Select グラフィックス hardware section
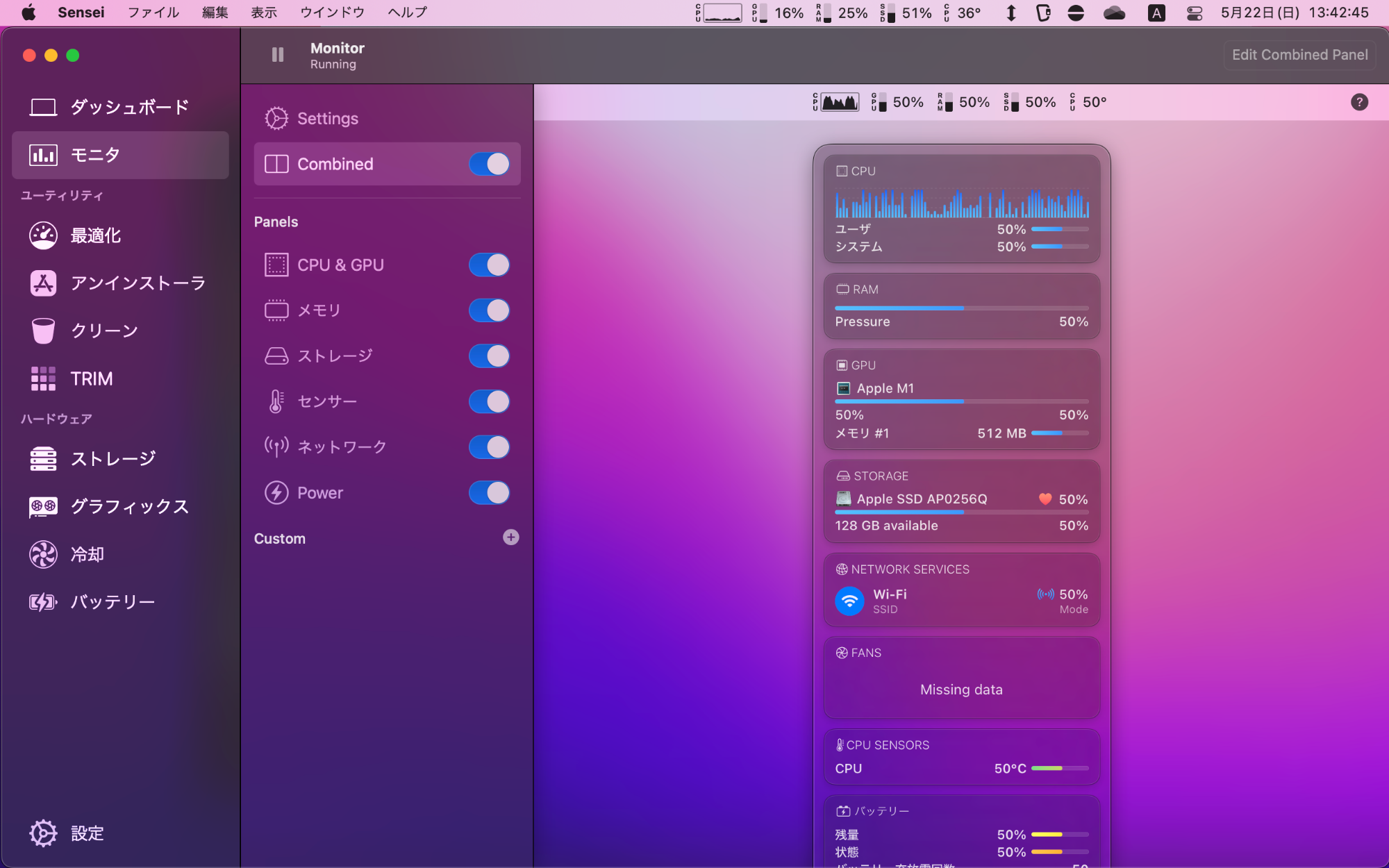The width and height of the screenshot is (1389, 868). pos(120,506)
